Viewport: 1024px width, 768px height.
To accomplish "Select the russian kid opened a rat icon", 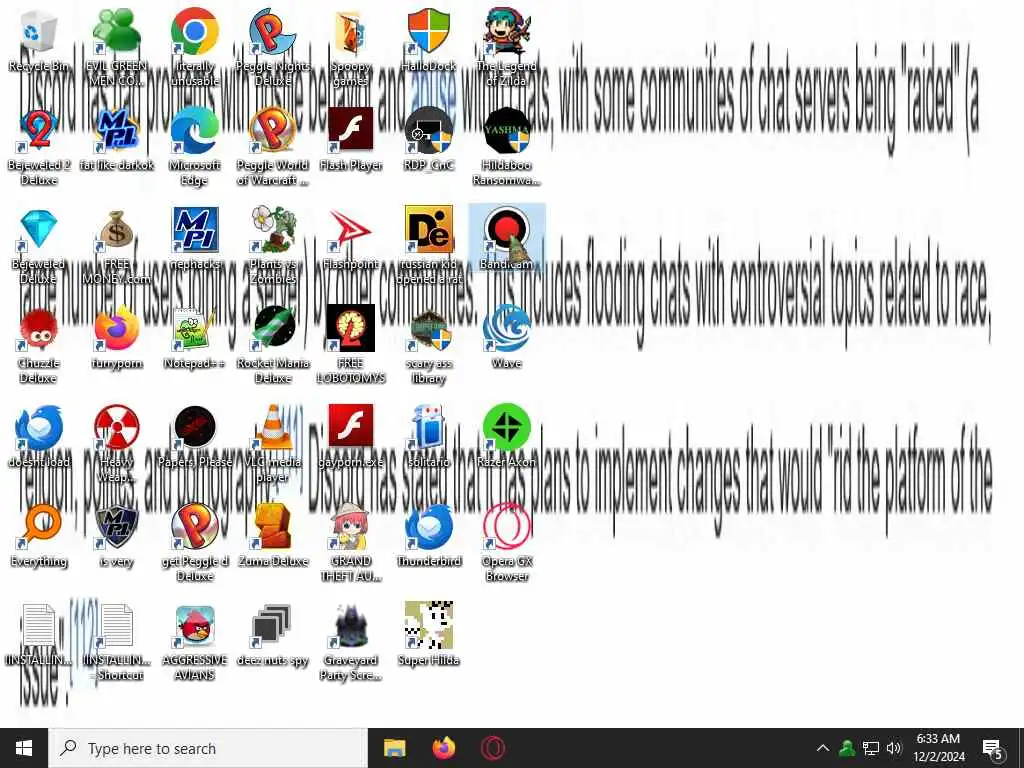I will click(429, 230).
